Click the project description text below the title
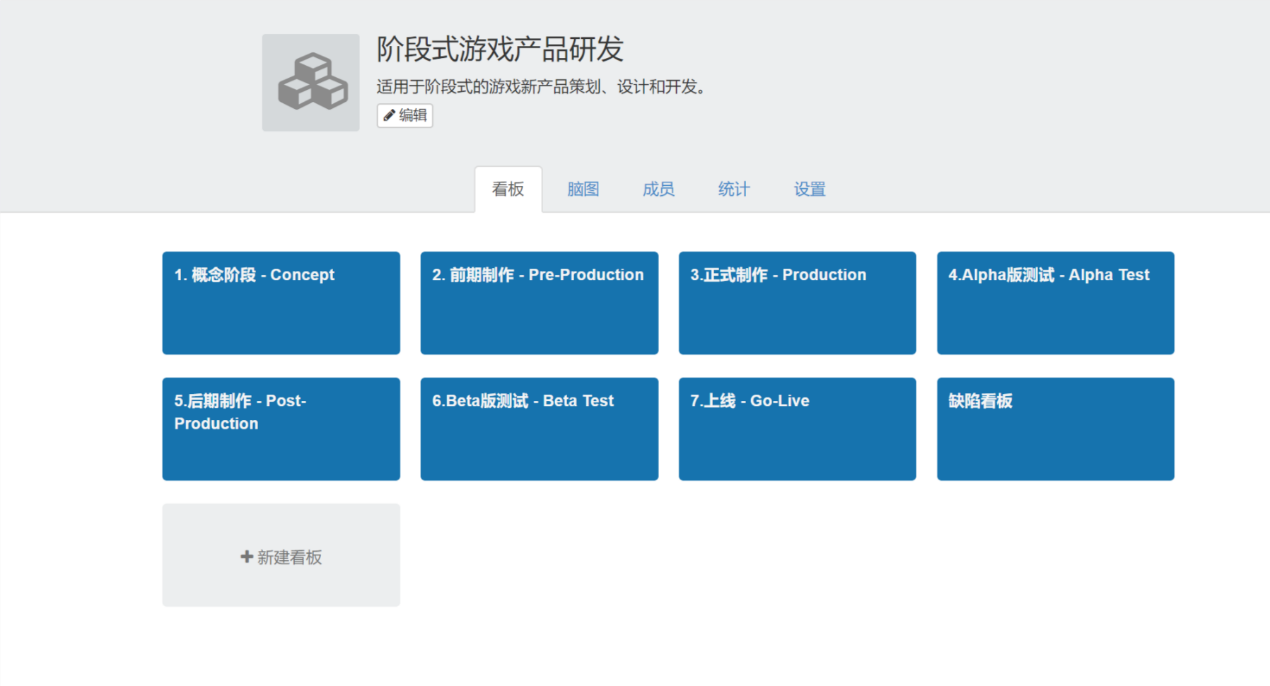Viewport: 1270px width, 686px height. coord(543,87)
